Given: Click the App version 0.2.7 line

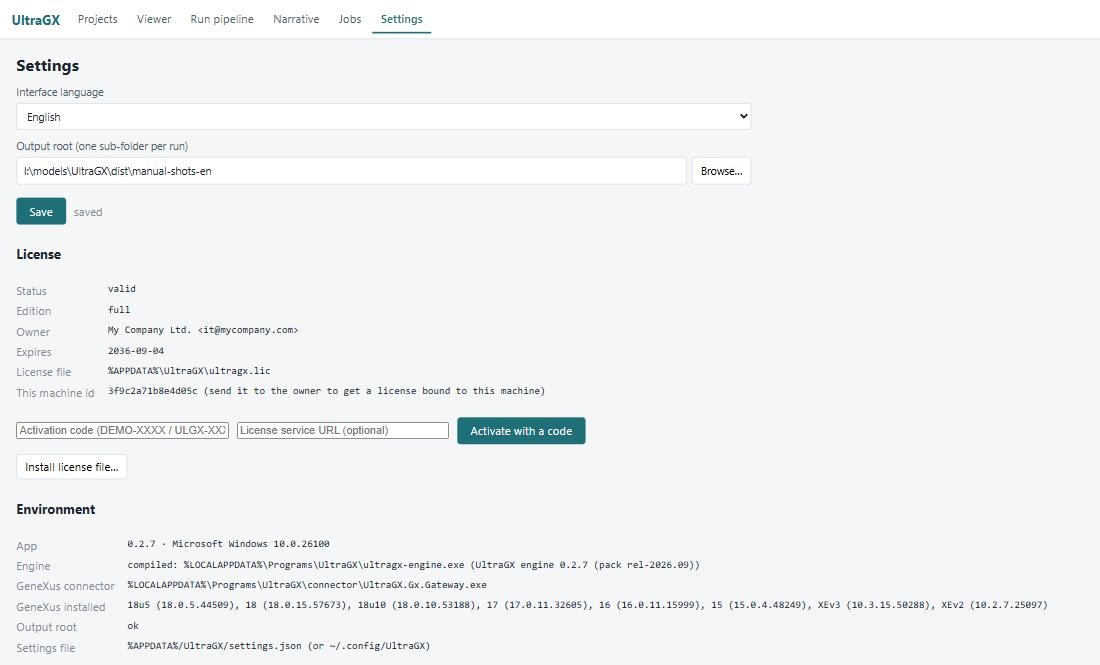Looking at the screenshot, I should click(228, 544).
